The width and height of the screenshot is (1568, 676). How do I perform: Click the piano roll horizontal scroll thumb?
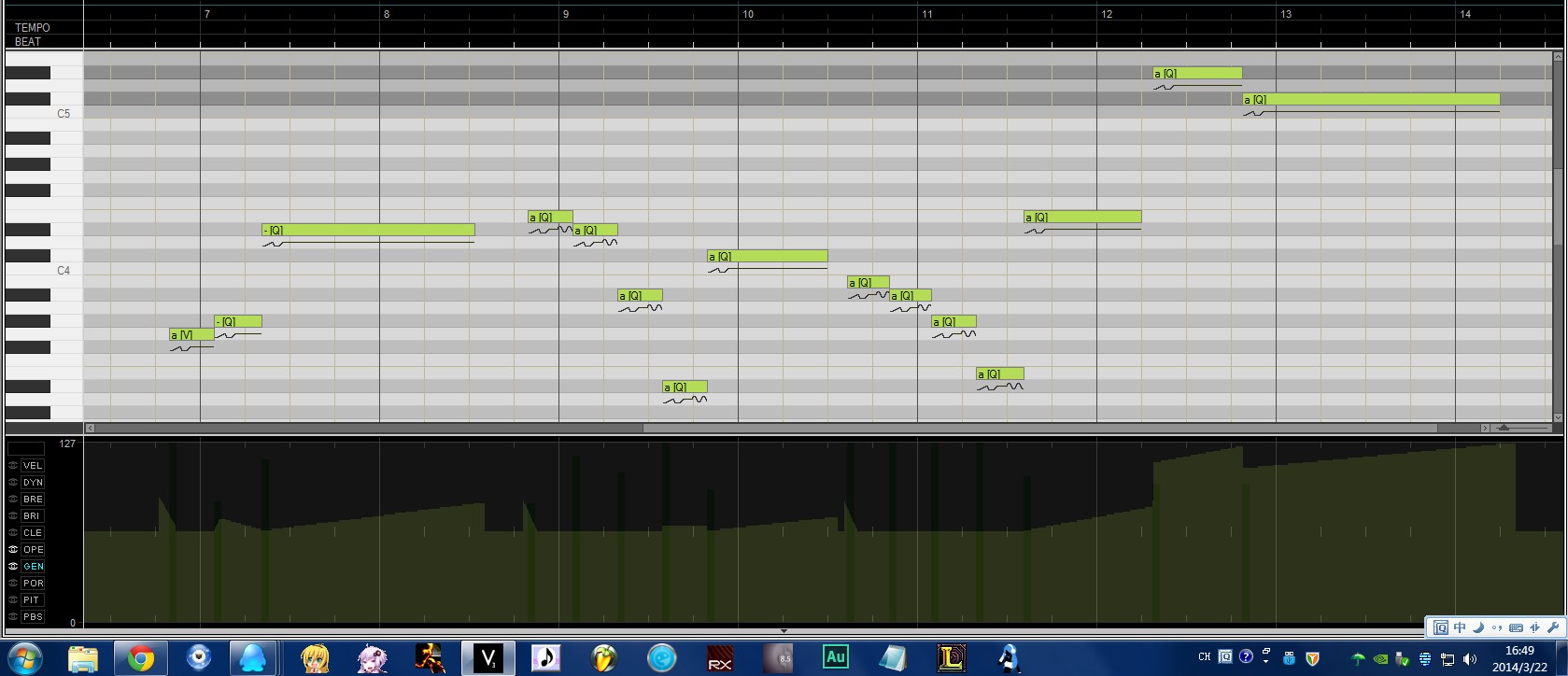[1039, 428]
